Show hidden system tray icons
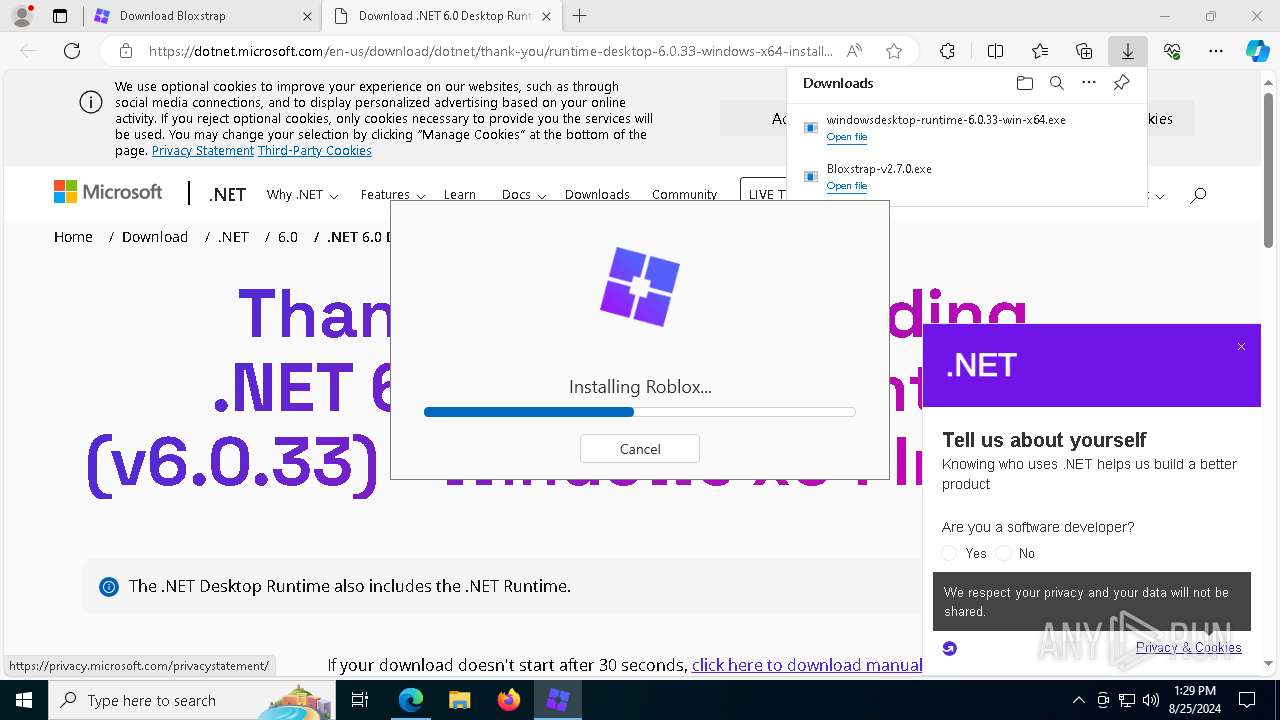The width and height of the screenshot is (1280, 720). pos(1078,700)
